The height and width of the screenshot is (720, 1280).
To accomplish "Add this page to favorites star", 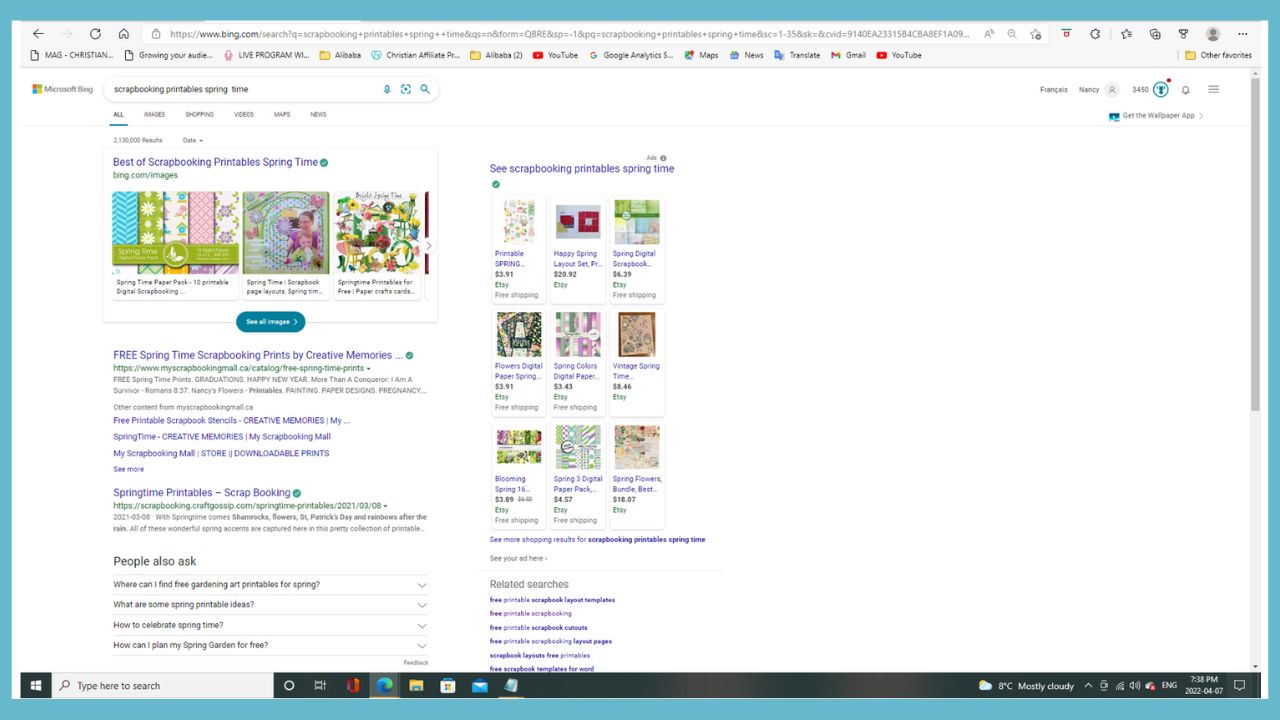I will pos(1036,33).
